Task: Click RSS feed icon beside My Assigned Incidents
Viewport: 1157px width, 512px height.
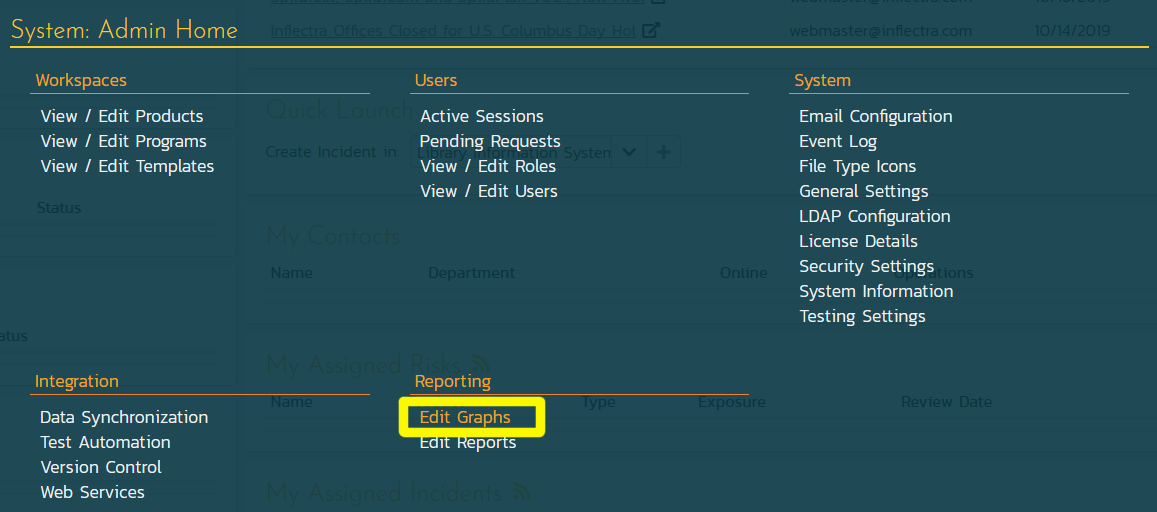Action: tap(521, 492)
